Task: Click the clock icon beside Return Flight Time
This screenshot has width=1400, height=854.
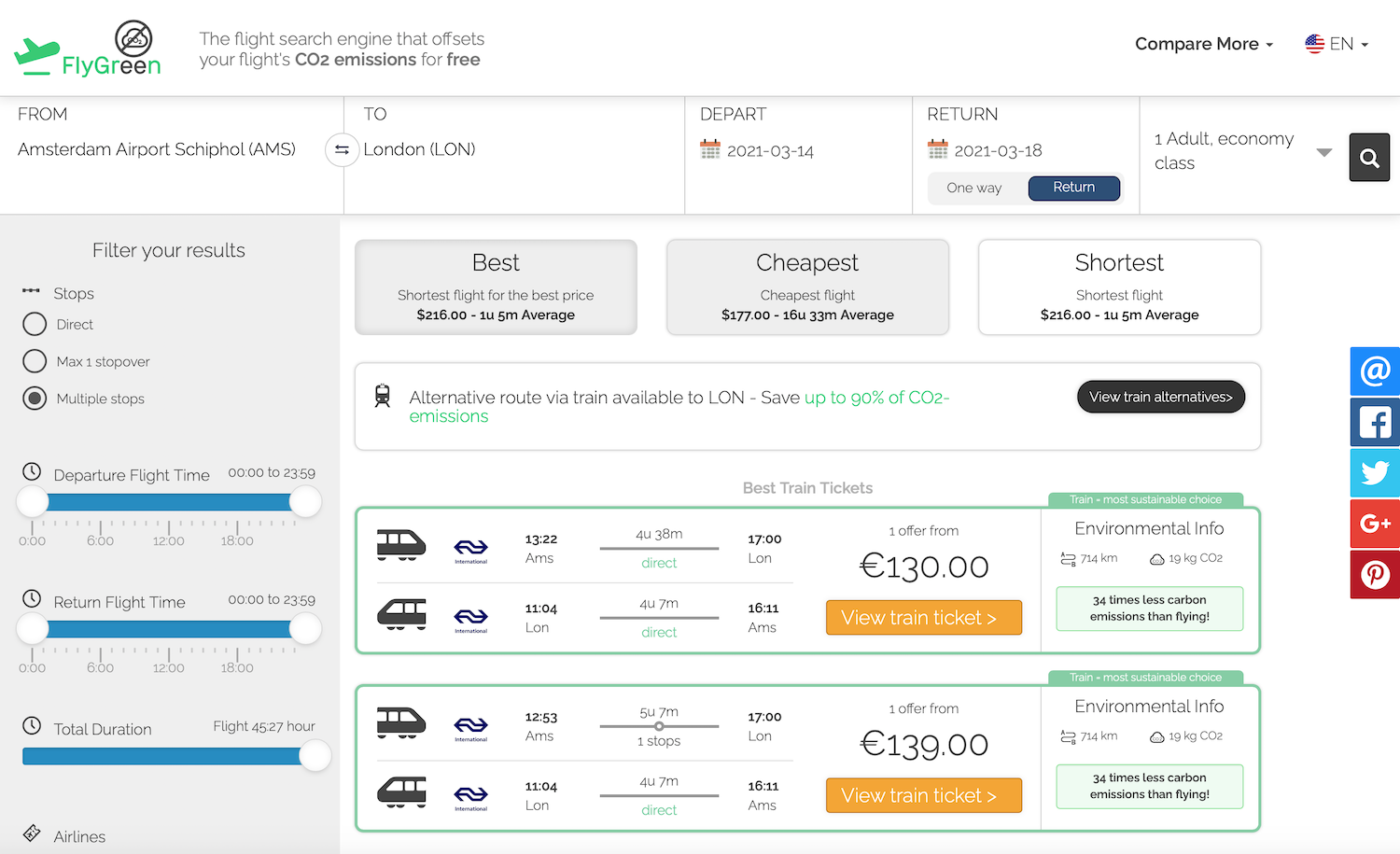Action: [32, 598]
